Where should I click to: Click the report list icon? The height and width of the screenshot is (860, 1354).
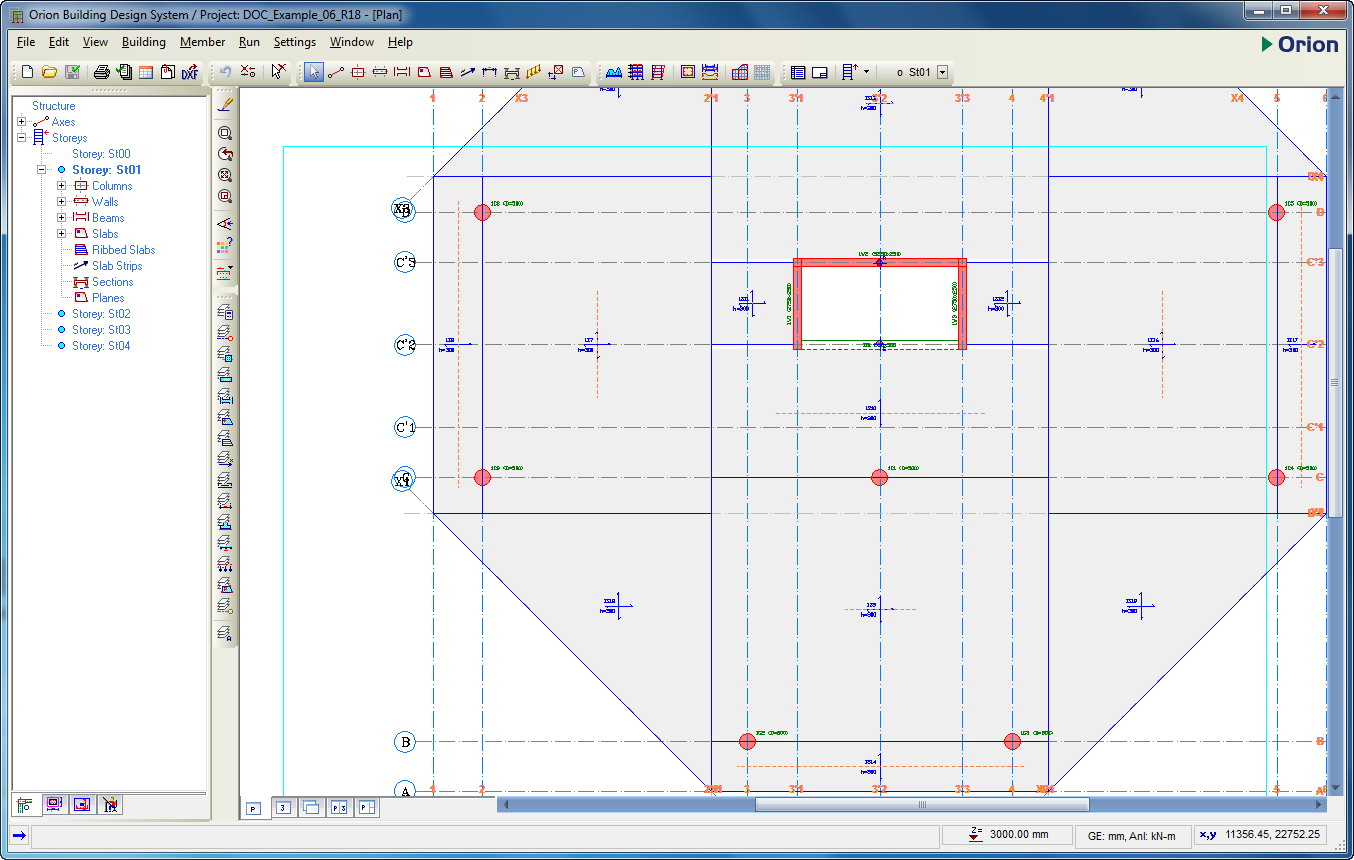click(x=798, y=72)
